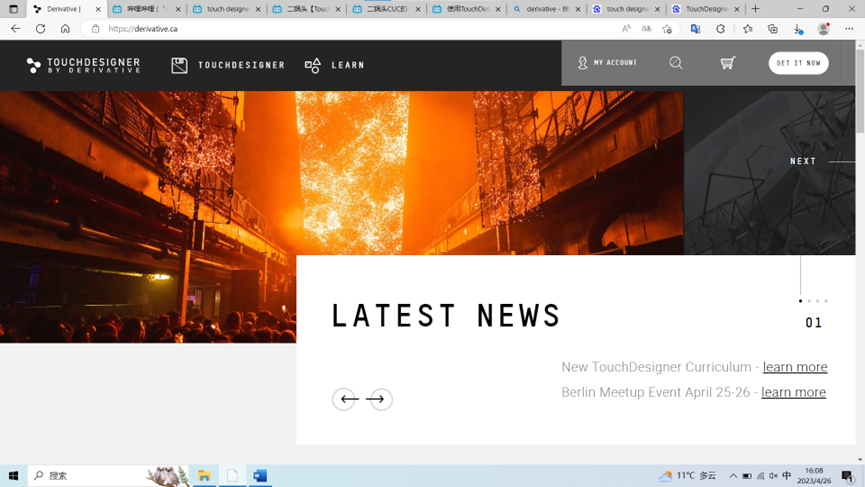Open browser Settings and more (three dots)
Viewport: 865px width, 487px height.
[x=849, y=29]
